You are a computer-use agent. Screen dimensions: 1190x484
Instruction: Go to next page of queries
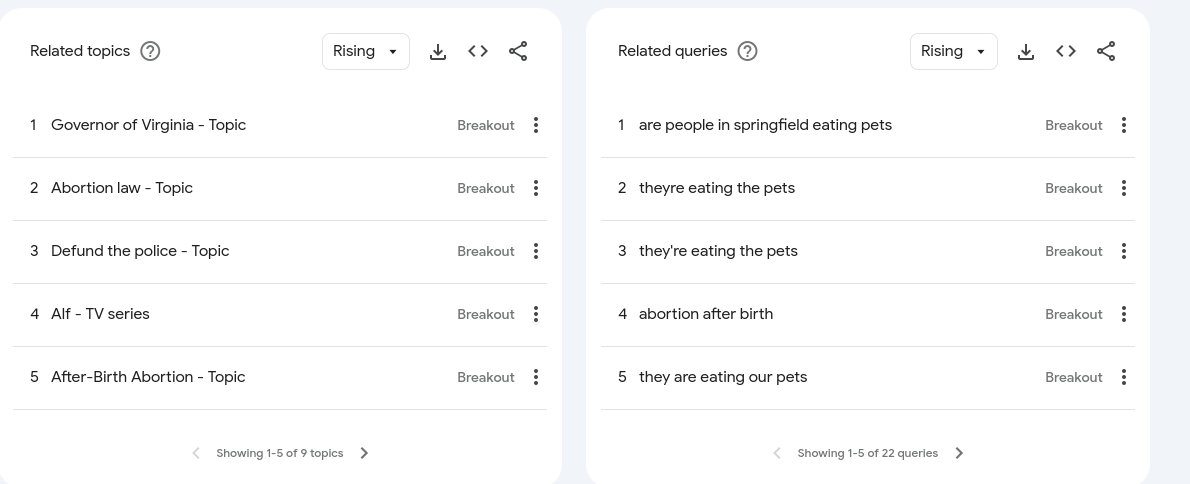tap(959, 453)
